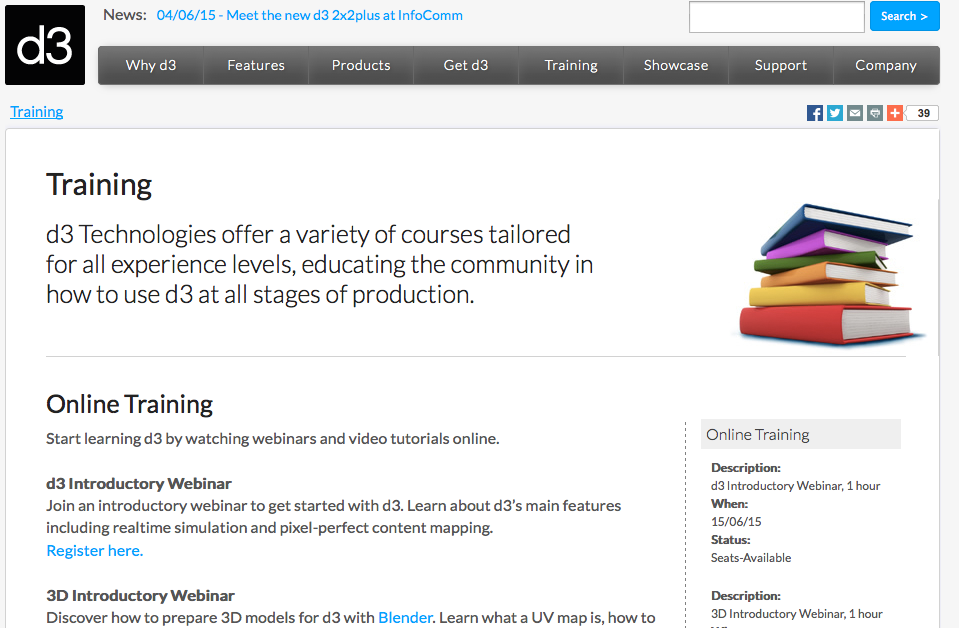959x628 pixels.
Task: Click the Online Training sidebar header
Action: pyautogui.click(x=801, y=434)
